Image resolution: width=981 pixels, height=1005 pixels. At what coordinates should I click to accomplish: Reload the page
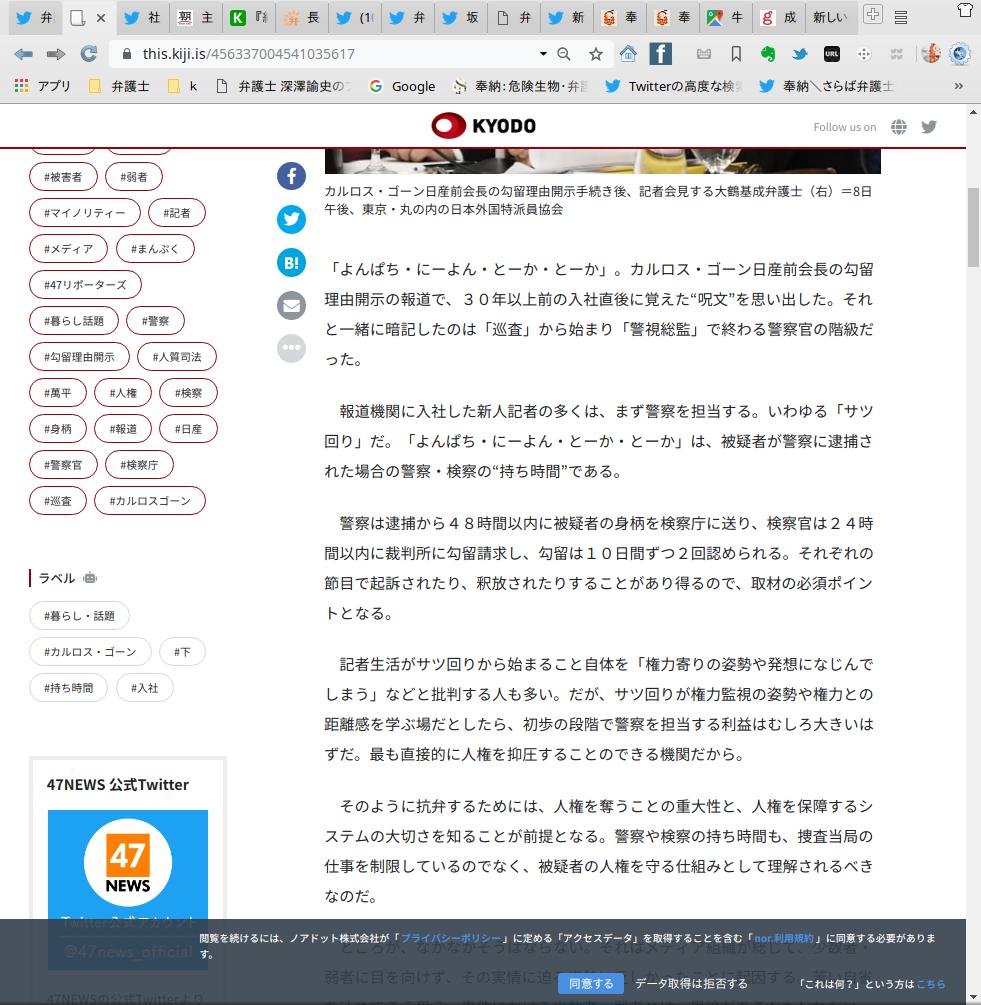[88, 54]
